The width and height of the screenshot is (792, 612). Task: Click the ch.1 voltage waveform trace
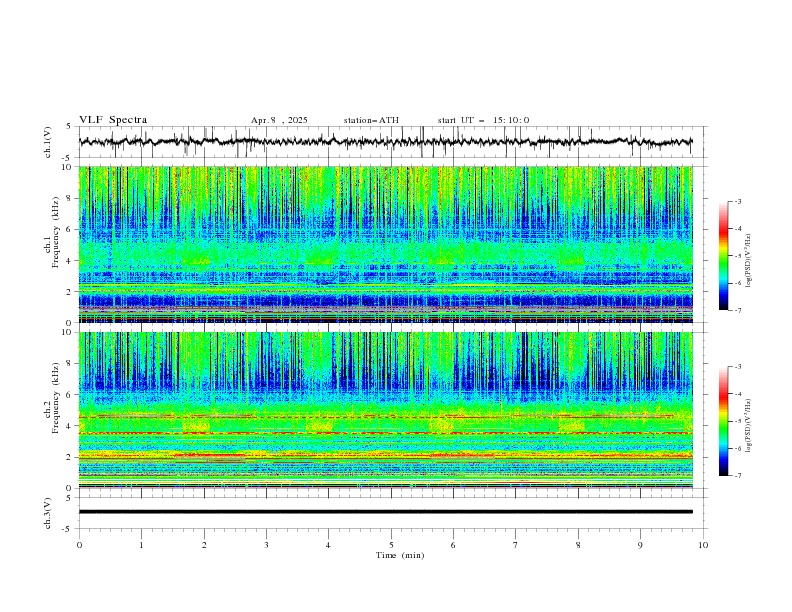[x=385, y=142]
